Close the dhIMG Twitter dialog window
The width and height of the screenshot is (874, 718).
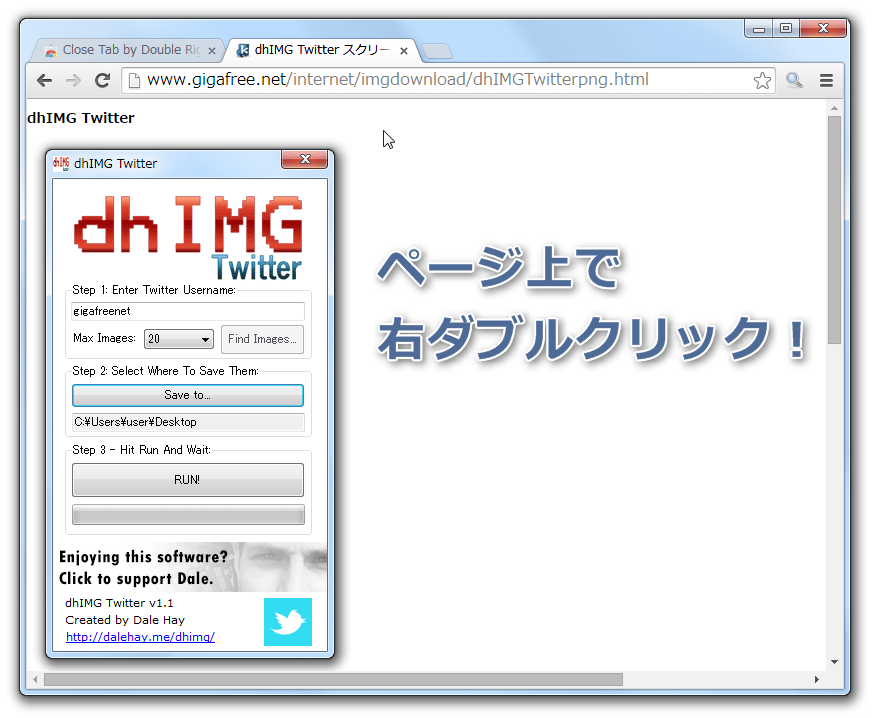pos(304,159)
